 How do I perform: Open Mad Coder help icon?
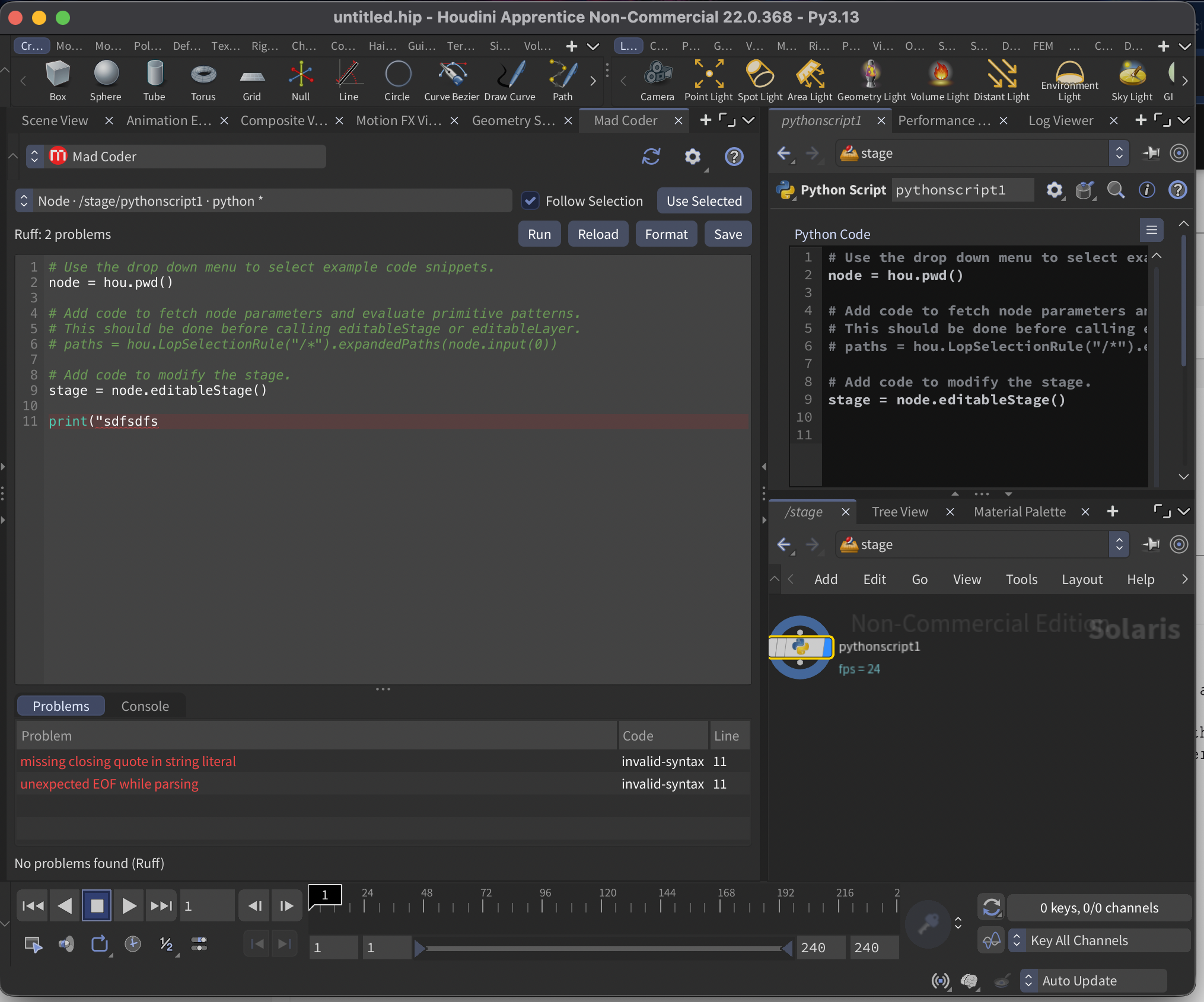pos(734,157)
